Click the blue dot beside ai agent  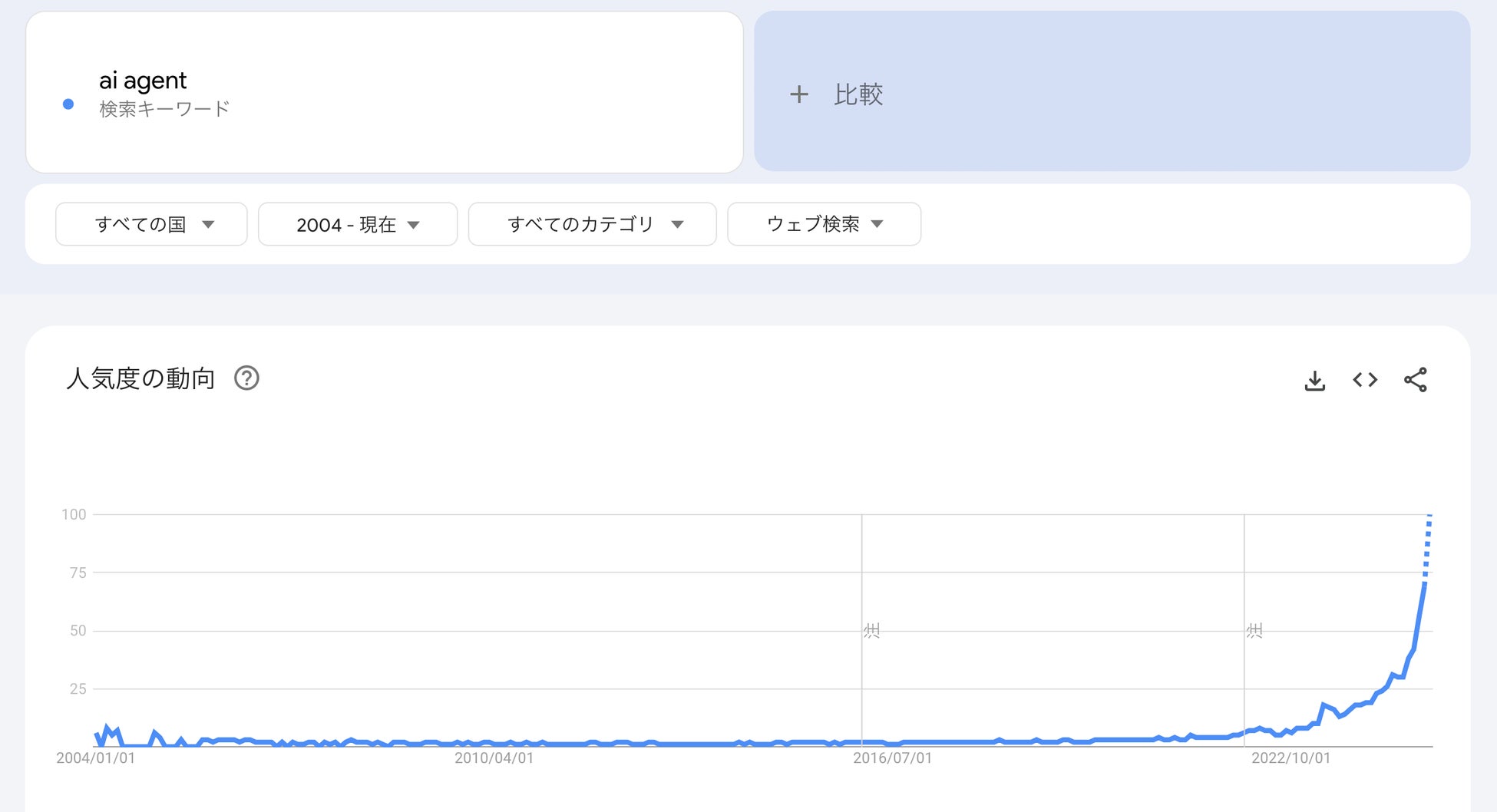(68, 104)
